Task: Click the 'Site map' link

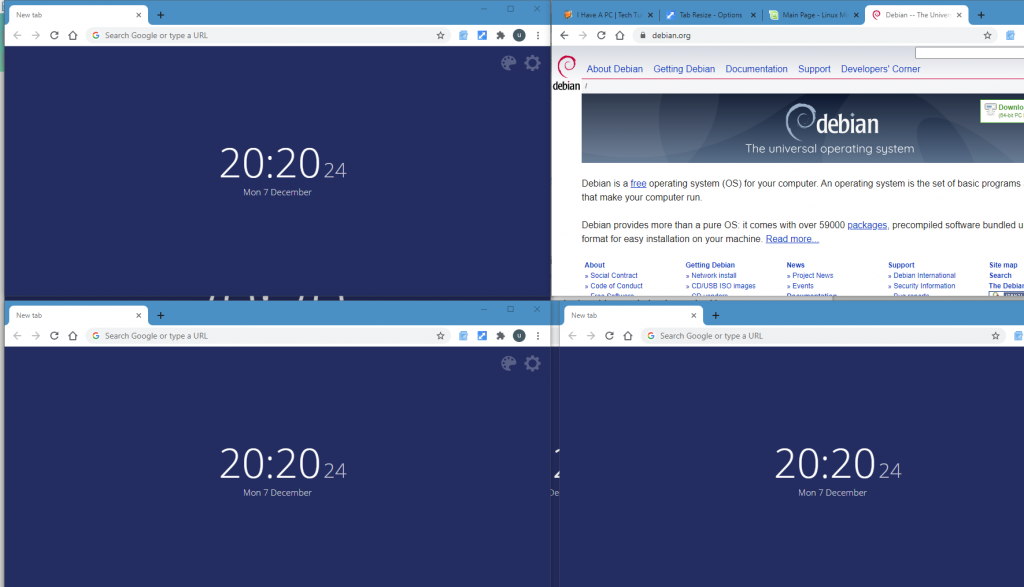Action: 1003,265
